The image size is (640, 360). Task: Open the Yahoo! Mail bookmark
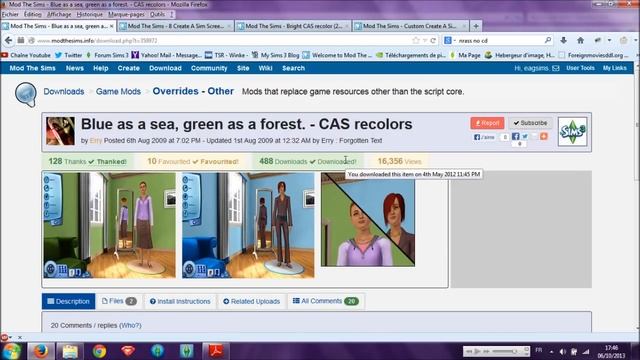[166, 55]
